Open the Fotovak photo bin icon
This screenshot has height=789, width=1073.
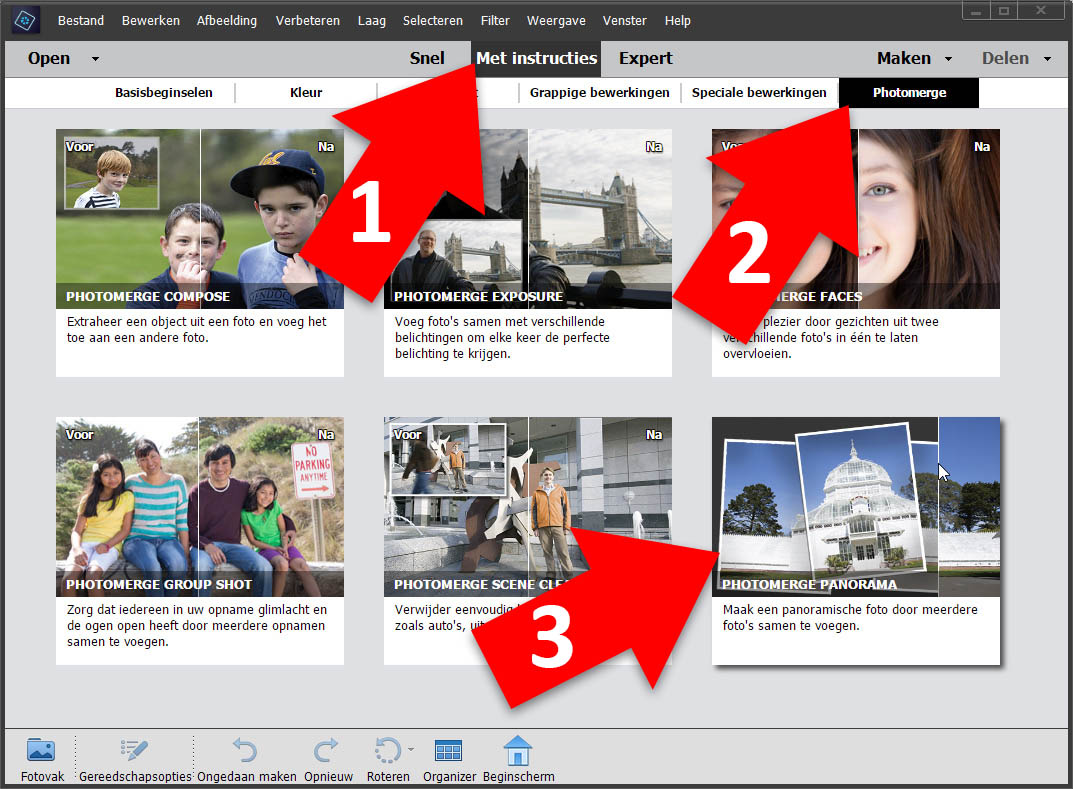pyautogui.click(x=41, y=751)
